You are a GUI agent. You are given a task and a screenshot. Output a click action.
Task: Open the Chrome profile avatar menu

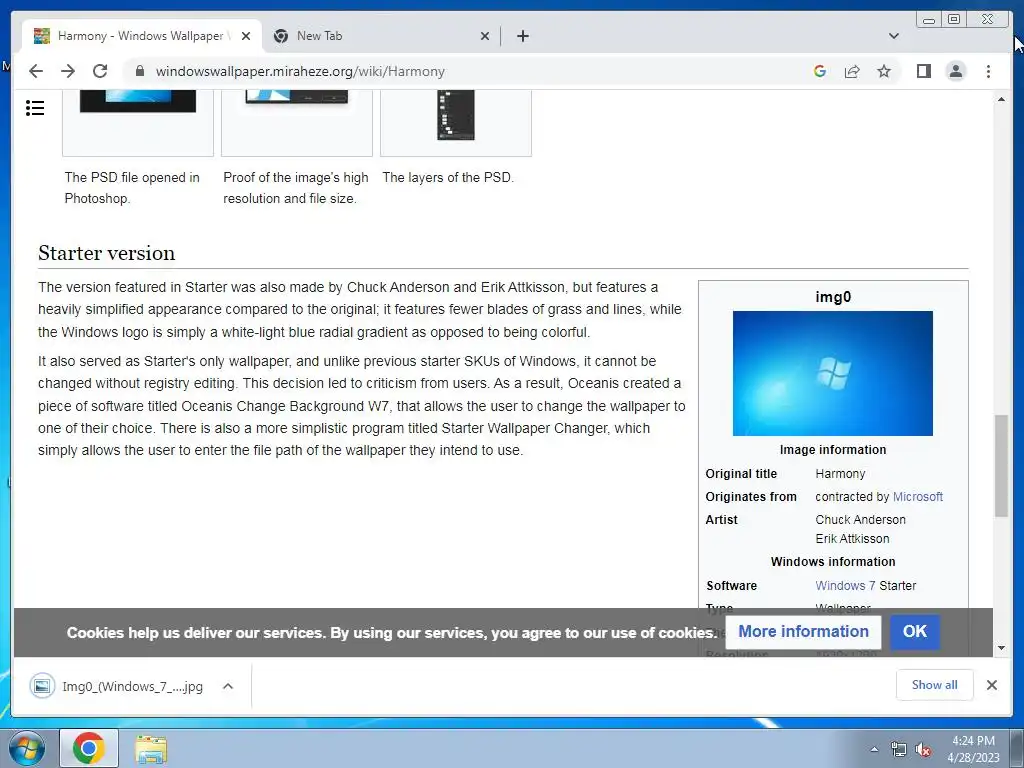tap(955, 71)
